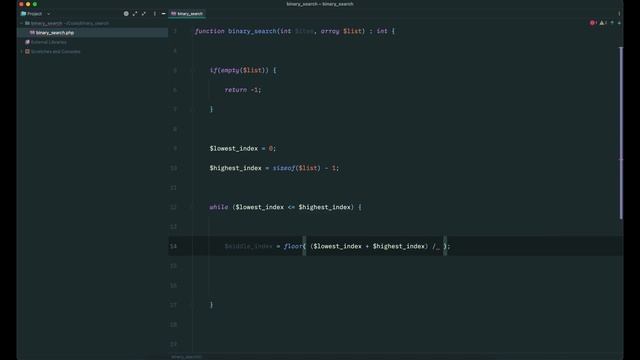Click the Expand All icon in Project panel
Image resolution: width=640 pixels, height=360 pixels.
tap(135, 13)
